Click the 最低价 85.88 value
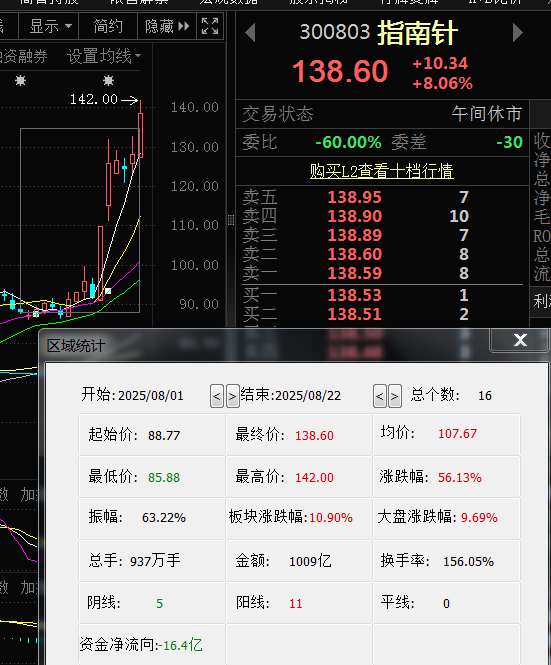 (x=164, y=478)
